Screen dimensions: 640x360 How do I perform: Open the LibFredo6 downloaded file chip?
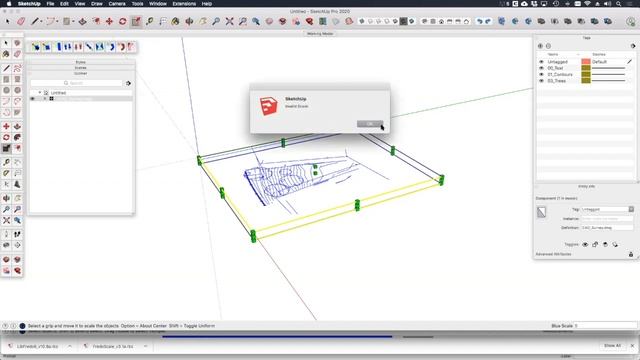[38, 346]
